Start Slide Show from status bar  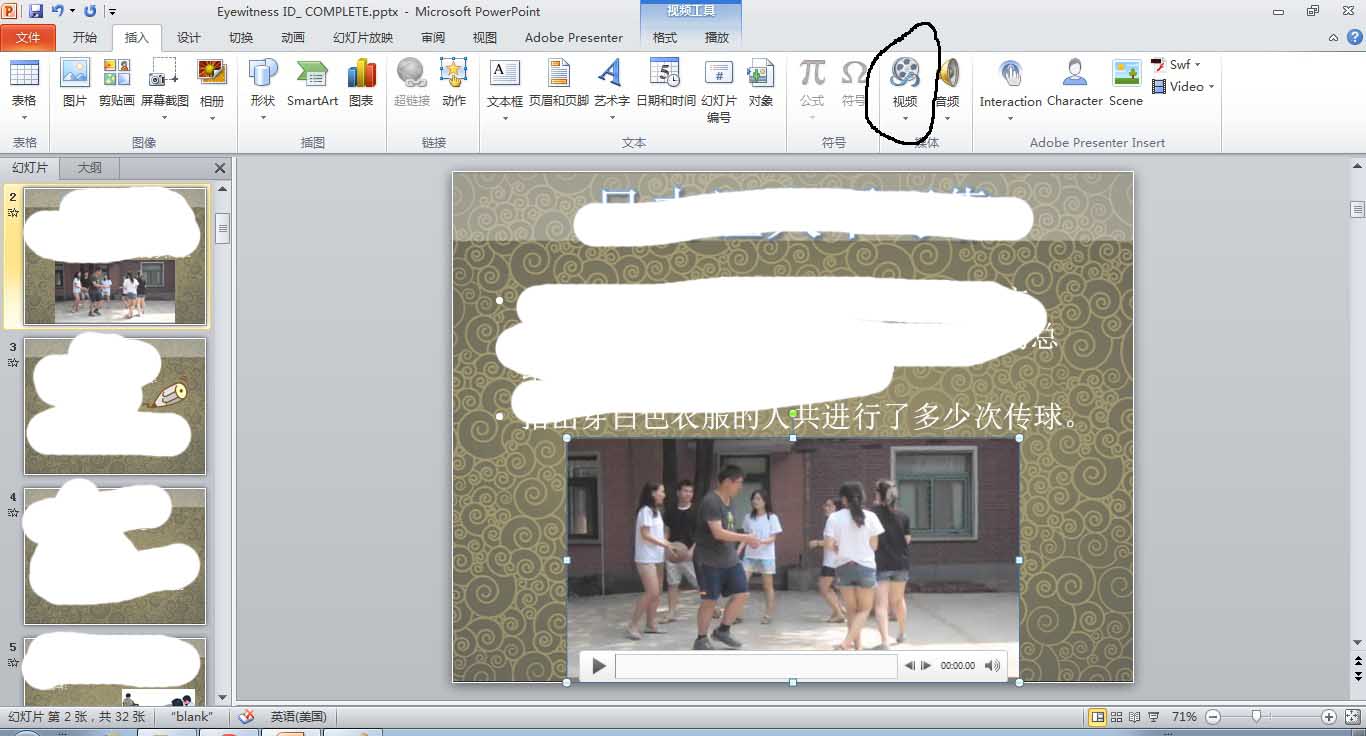point(1154,717)
